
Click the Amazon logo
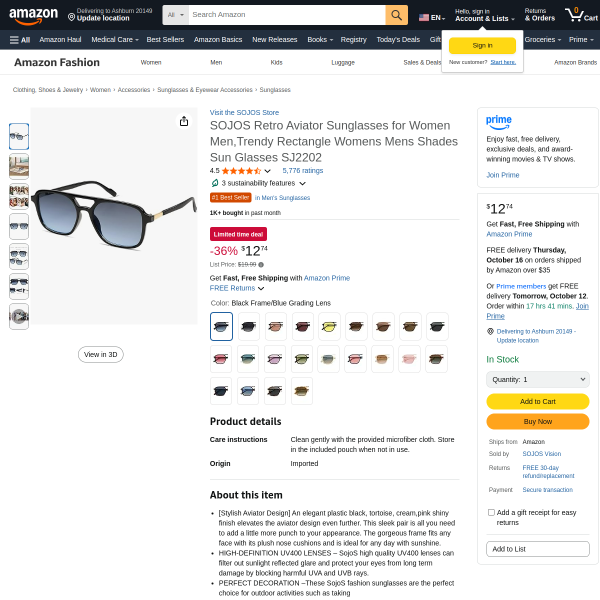coord(33,15)
